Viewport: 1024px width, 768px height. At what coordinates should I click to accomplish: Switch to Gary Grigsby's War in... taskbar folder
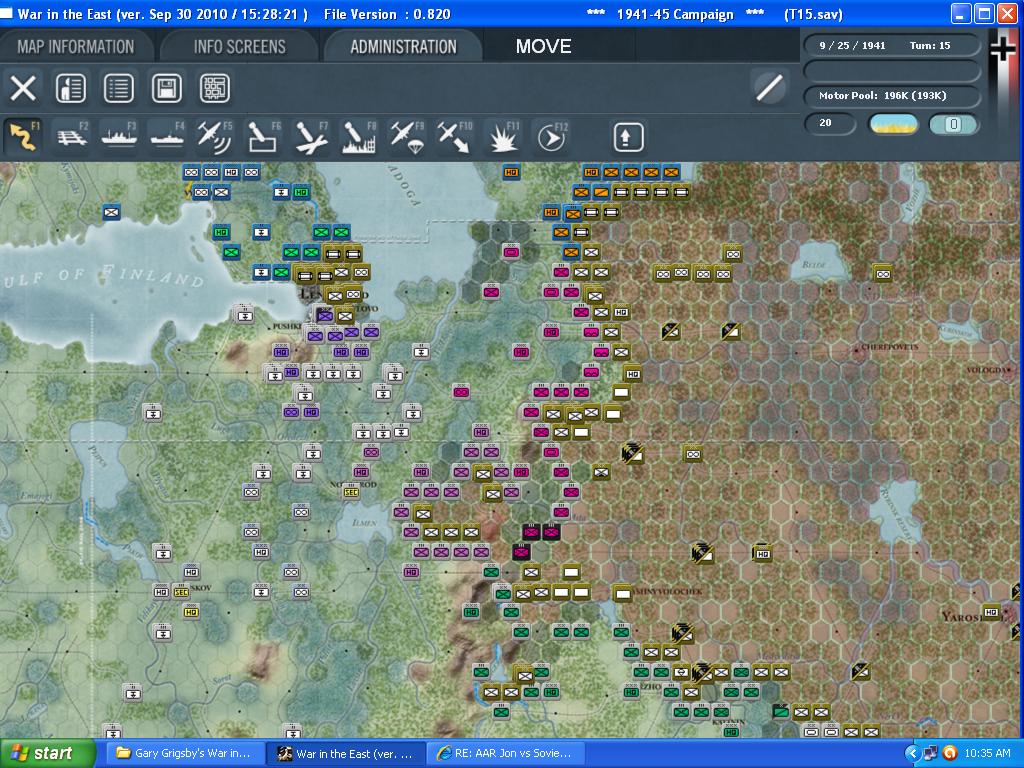pos(184,754)
